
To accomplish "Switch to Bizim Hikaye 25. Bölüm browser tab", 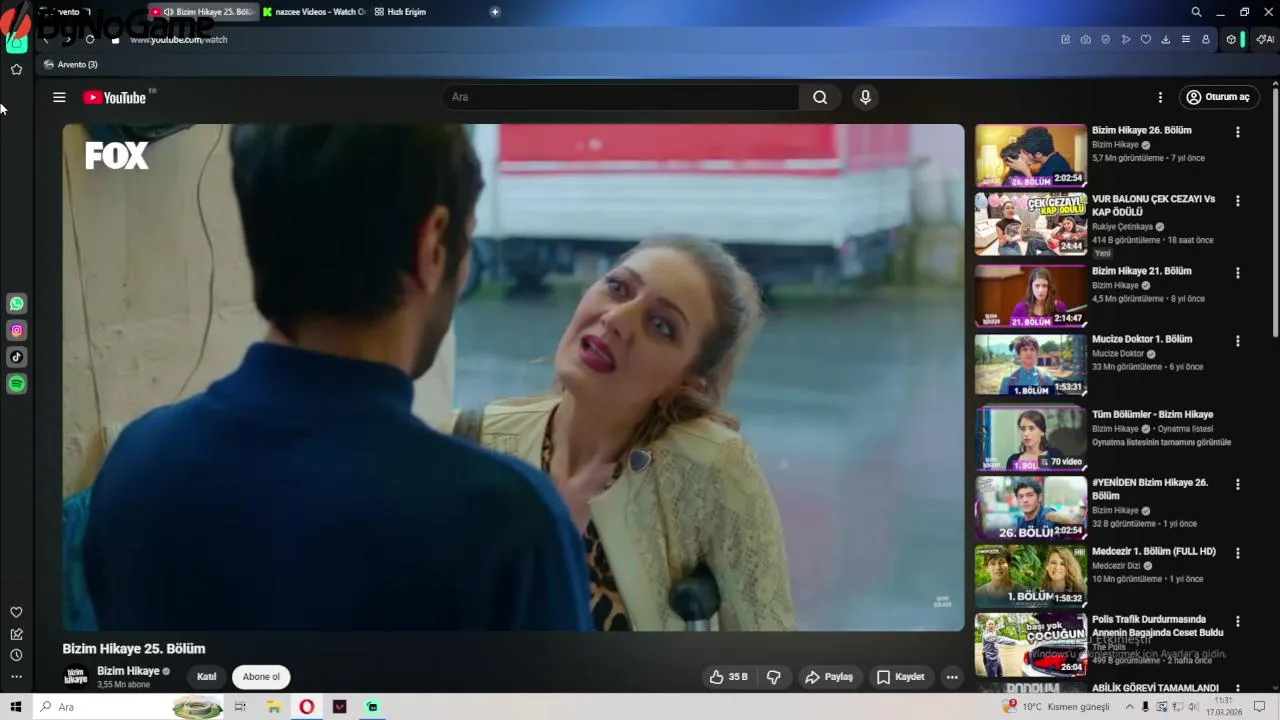I will (204, 12).
